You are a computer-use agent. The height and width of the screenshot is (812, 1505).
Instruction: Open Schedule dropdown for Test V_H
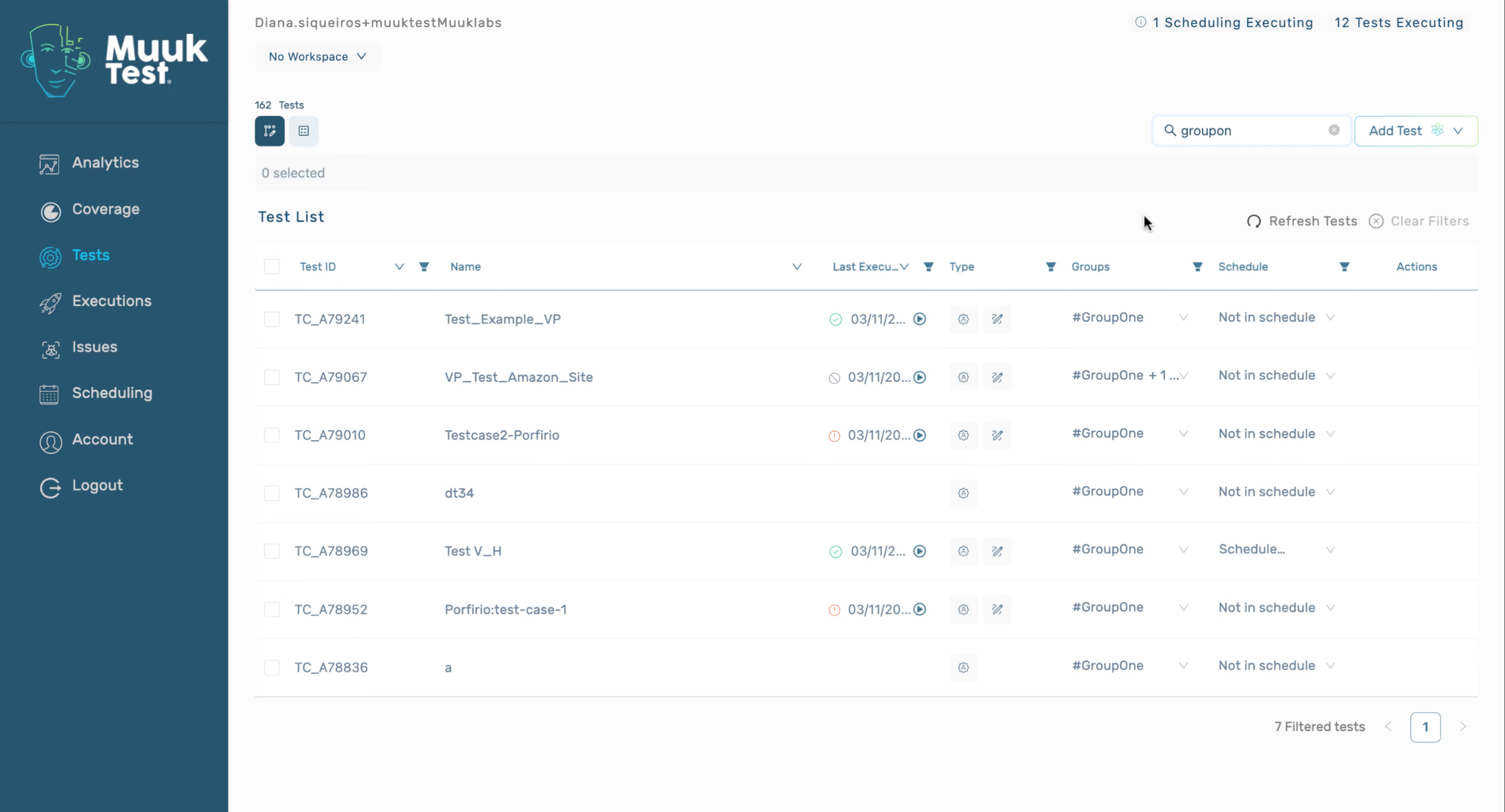pos(1330,550)
